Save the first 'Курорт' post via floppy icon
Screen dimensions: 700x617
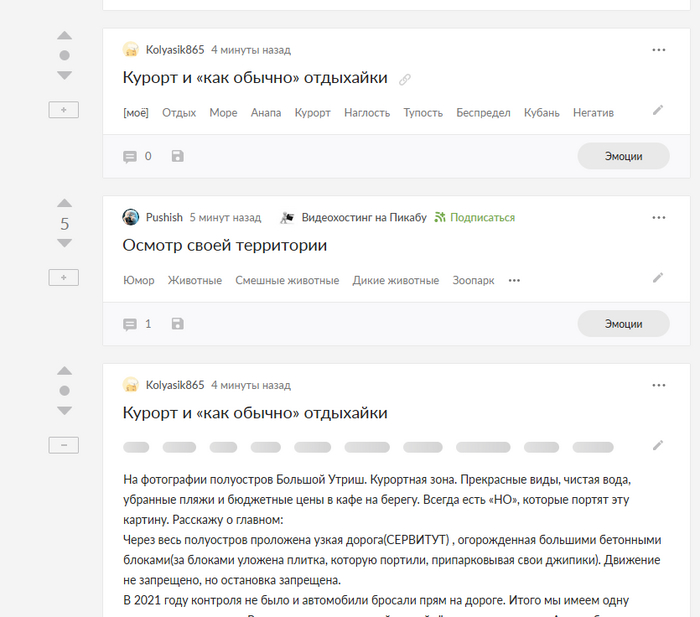coord(178,156)
